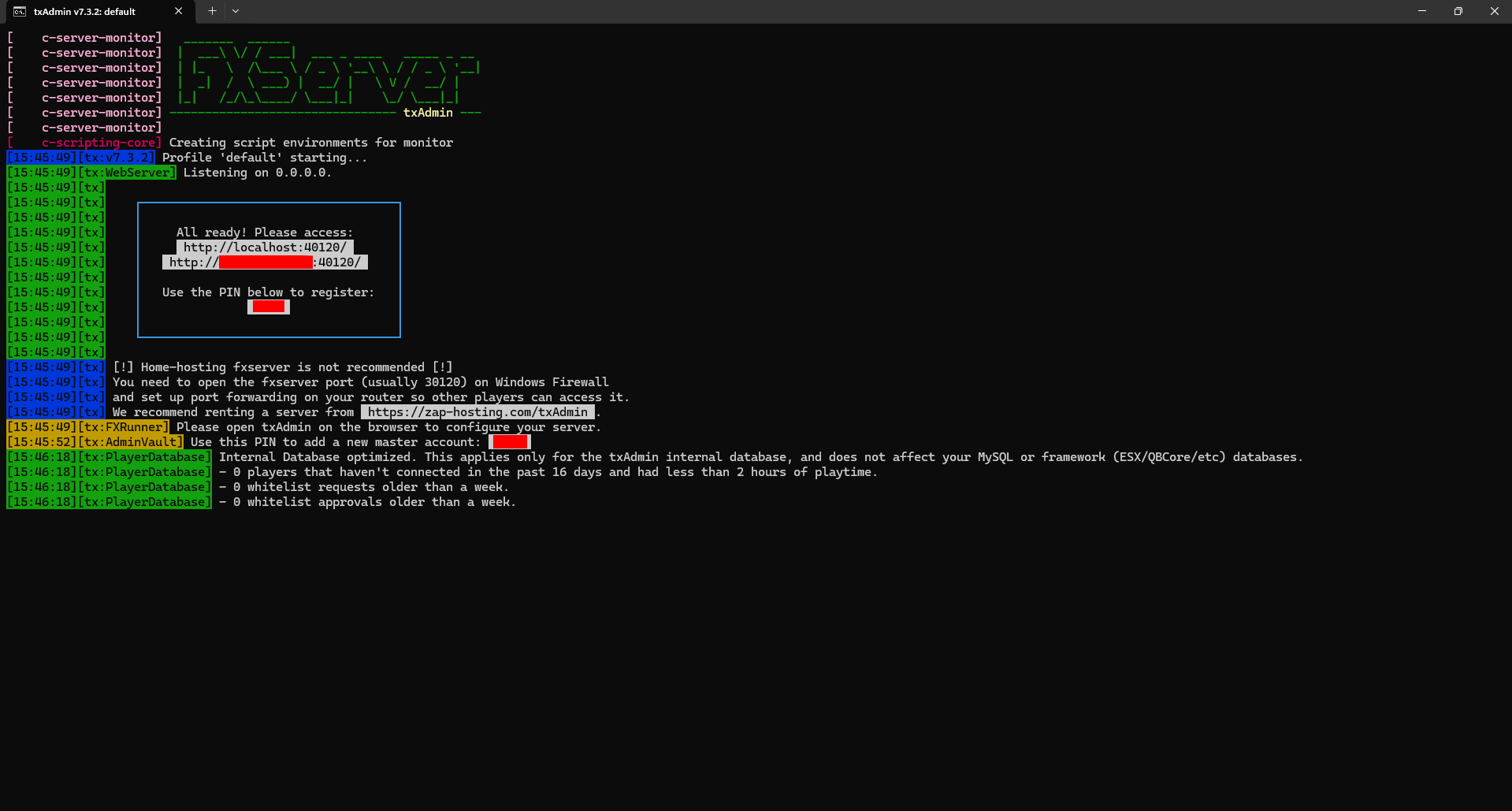Open a new terminal tab with the plus icon
This screenshot has width=1512, height=811.
click(211, 11)
